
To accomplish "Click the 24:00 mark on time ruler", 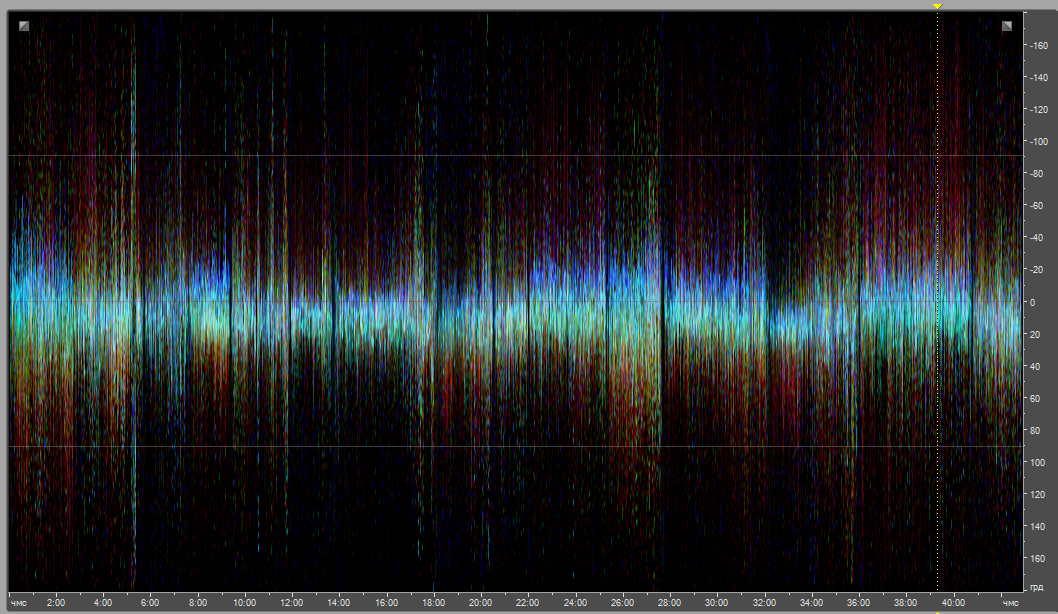I will click(575, 603).
